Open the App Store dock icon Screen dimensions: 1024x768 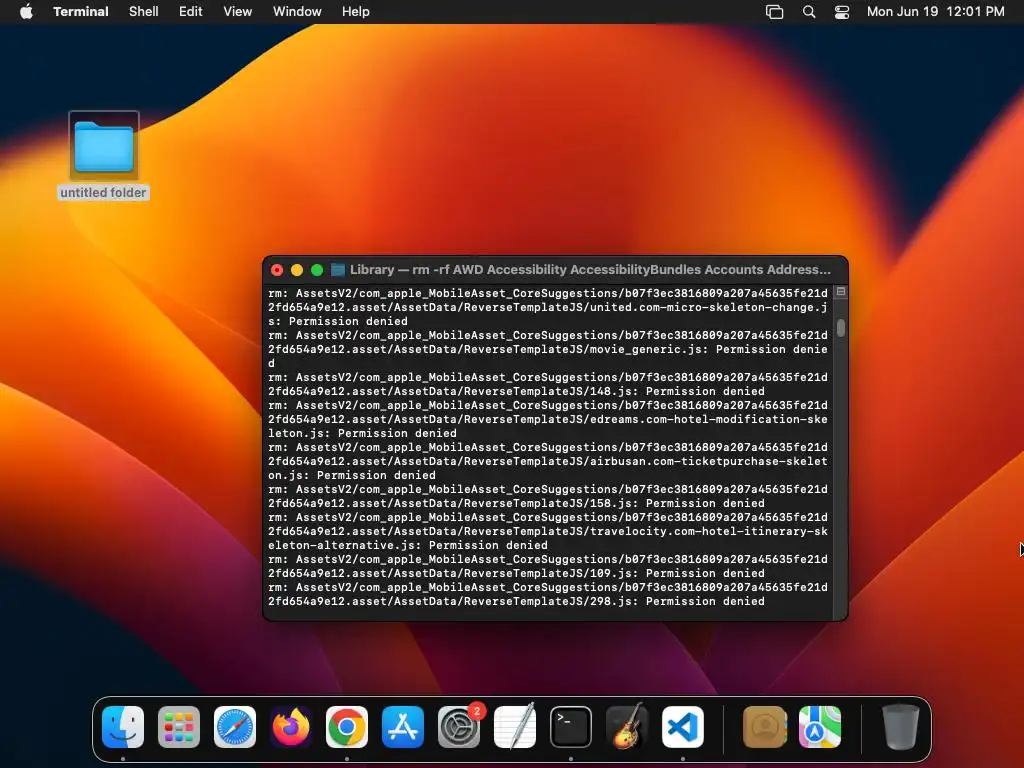click(403, 727)
